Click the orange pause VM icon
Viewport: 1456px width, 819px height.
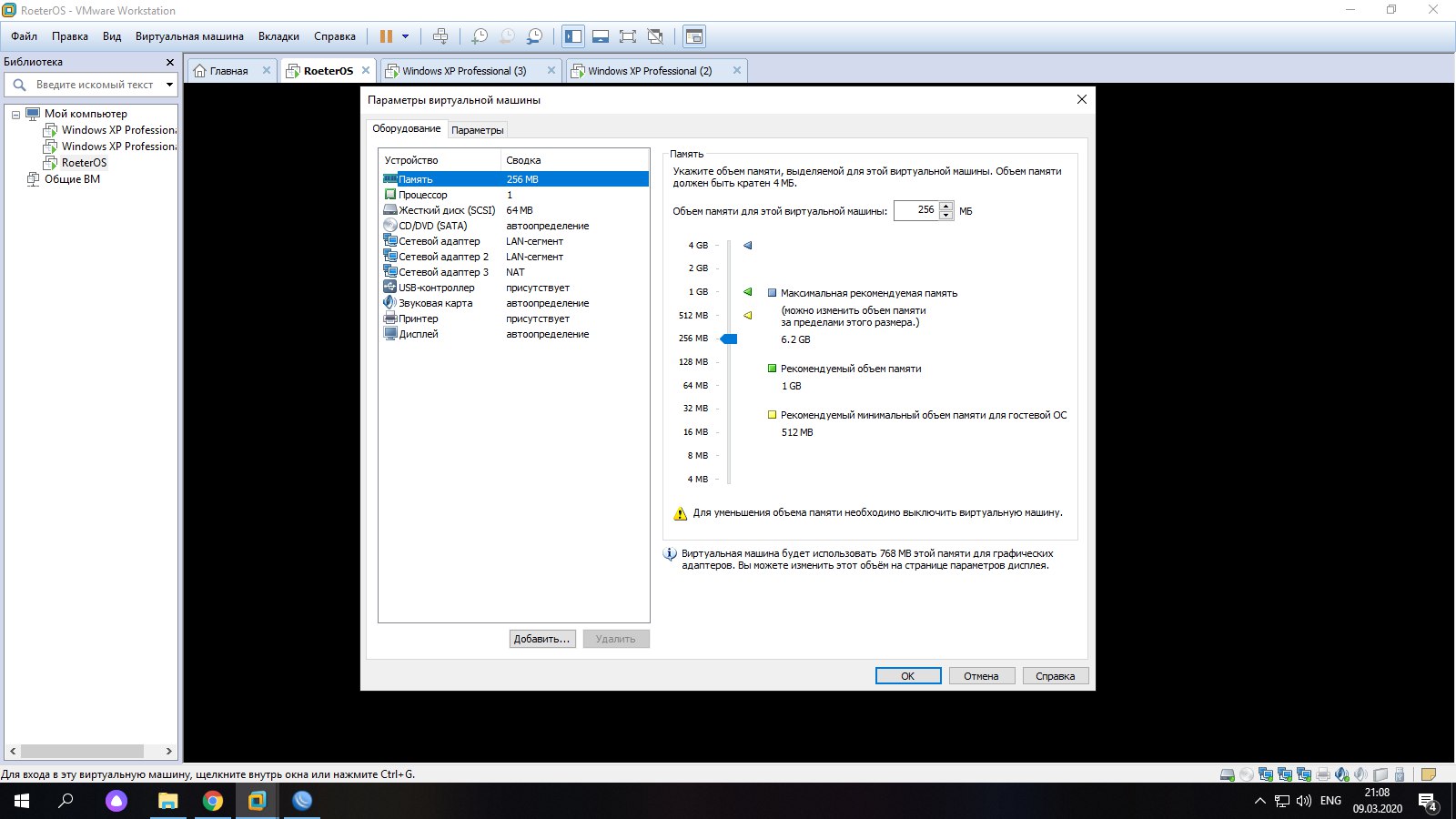tap(386, 36)
